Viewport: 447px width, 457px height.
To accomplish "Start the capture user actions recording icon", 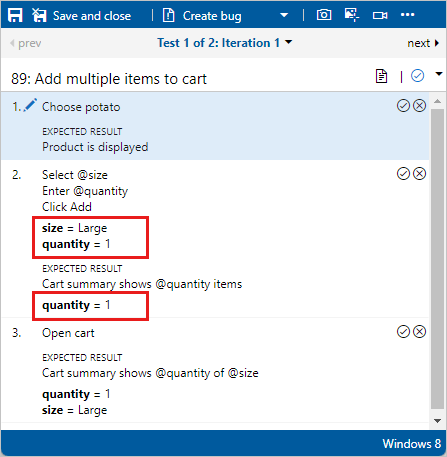I will pyautogui.click(x=351, y=15).
